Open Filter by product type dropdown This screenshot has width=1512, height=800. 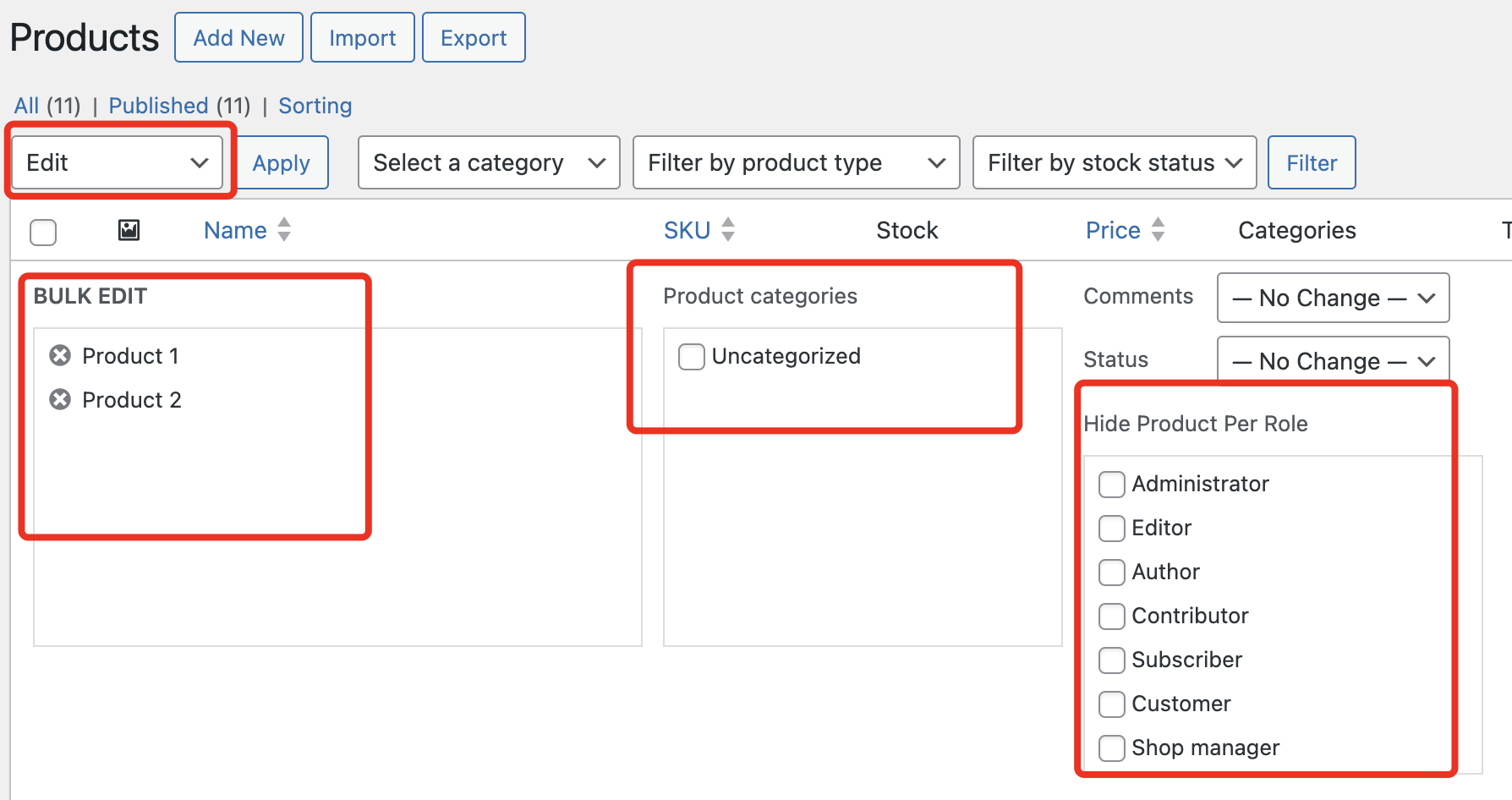point(796,162)
